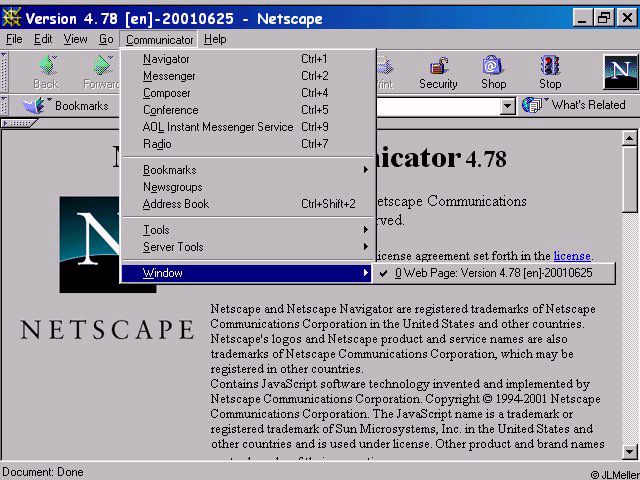Click the Shop bag icon
640x480 pixels.
point(493,65)
